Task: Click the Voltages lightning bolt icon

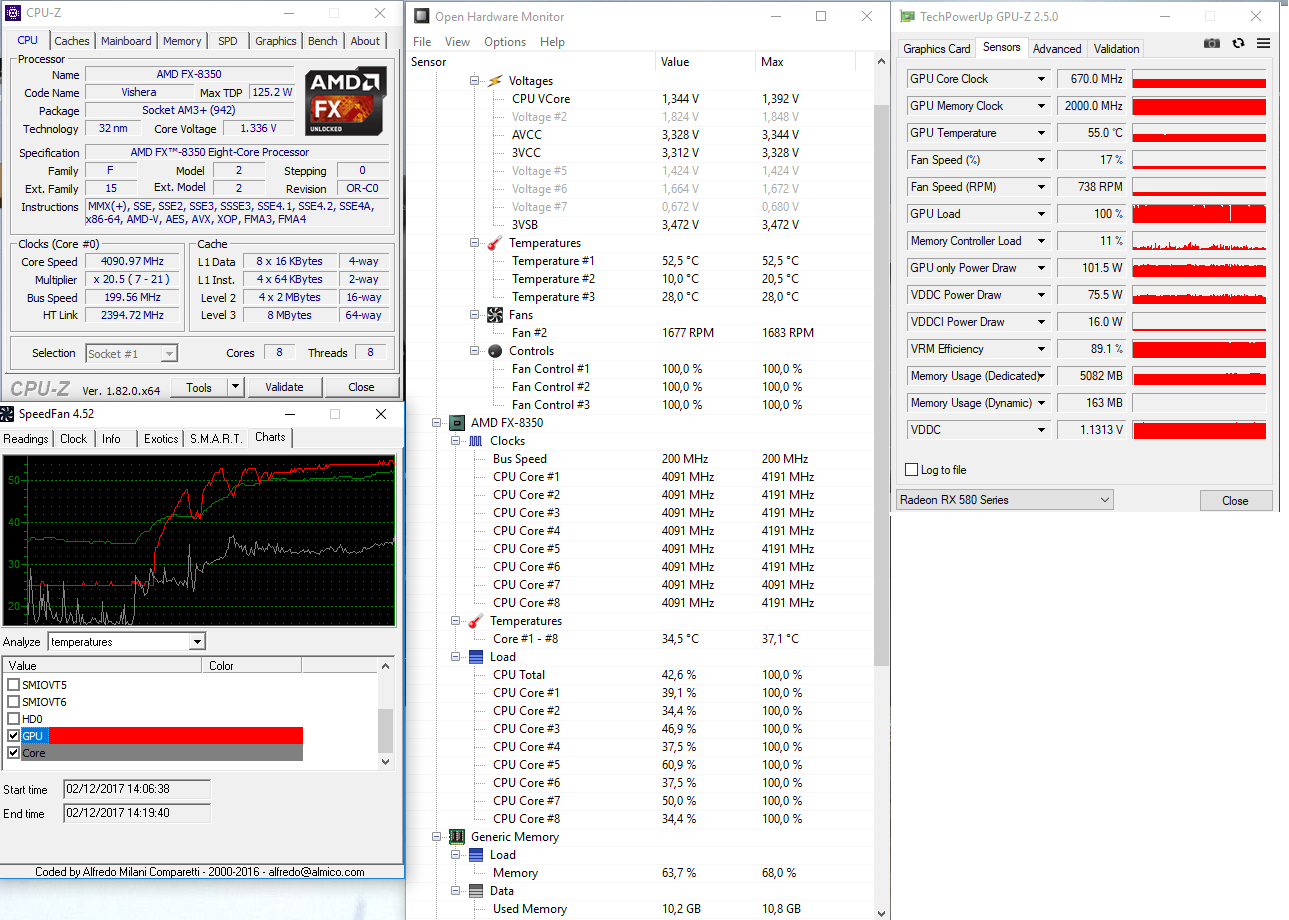Action: tap(494, 81)
